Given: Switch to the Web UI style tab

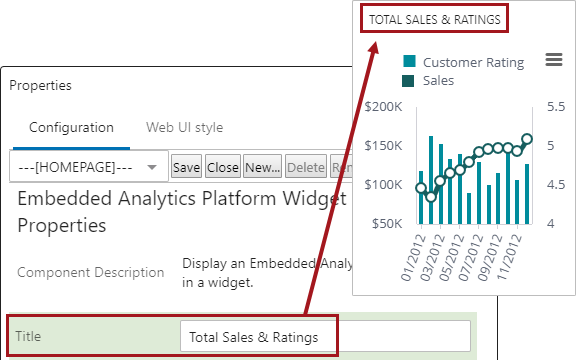Looking at the screenshot, I should pos(184,127).
